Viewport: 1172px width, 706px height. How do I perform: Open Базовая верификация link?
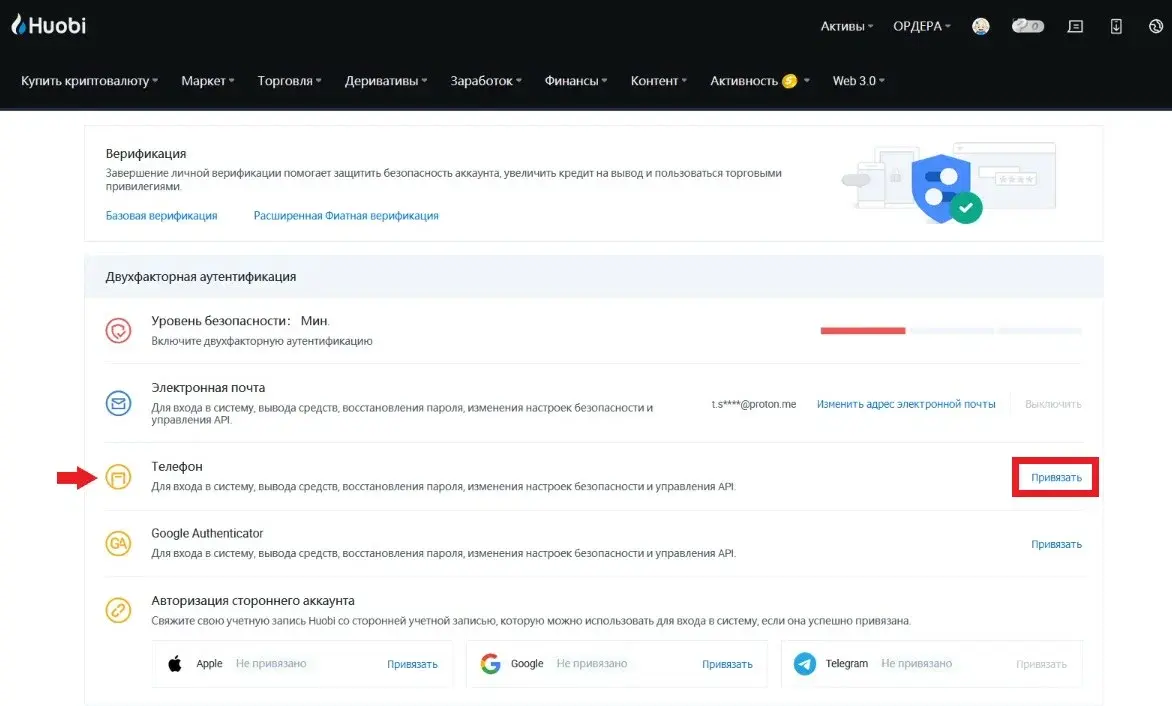(x=161, y=216)
